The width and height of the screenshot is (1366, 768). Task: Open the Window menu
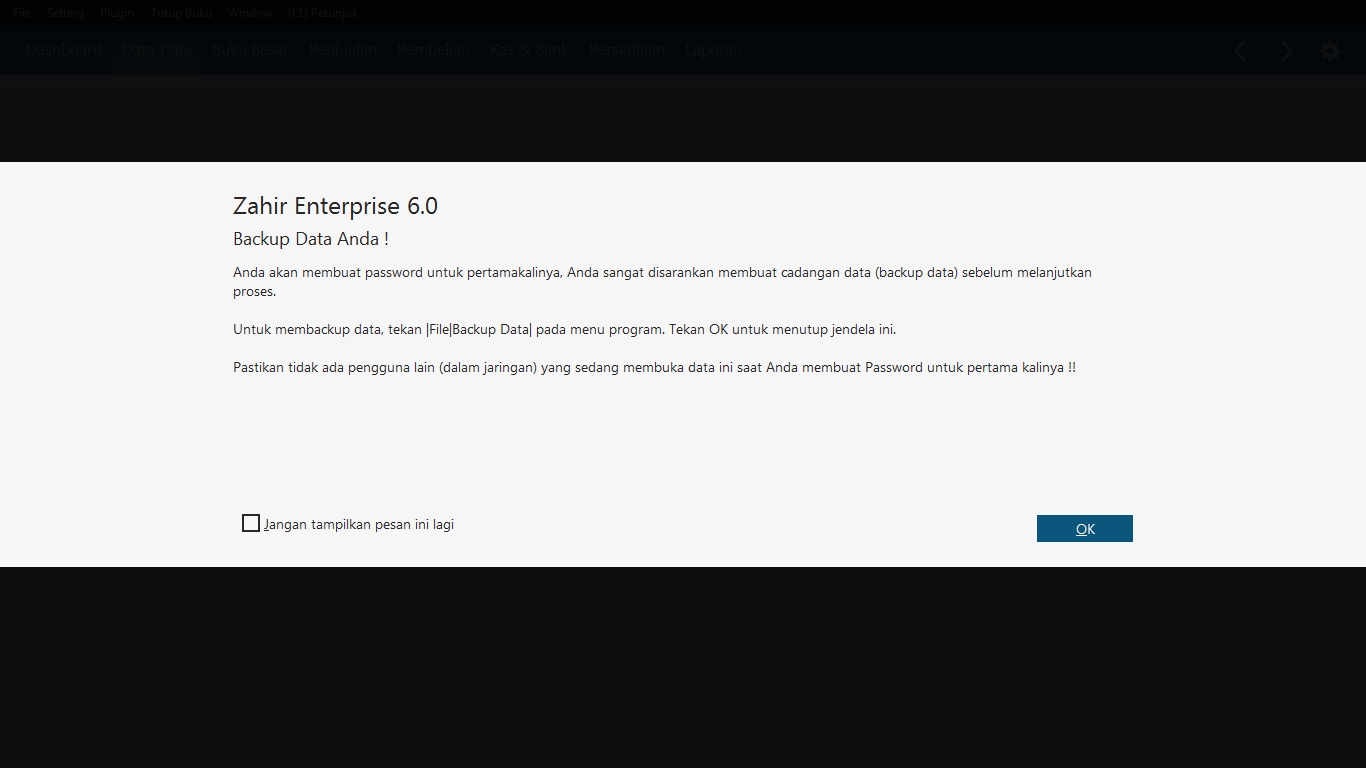coord(250,13)
